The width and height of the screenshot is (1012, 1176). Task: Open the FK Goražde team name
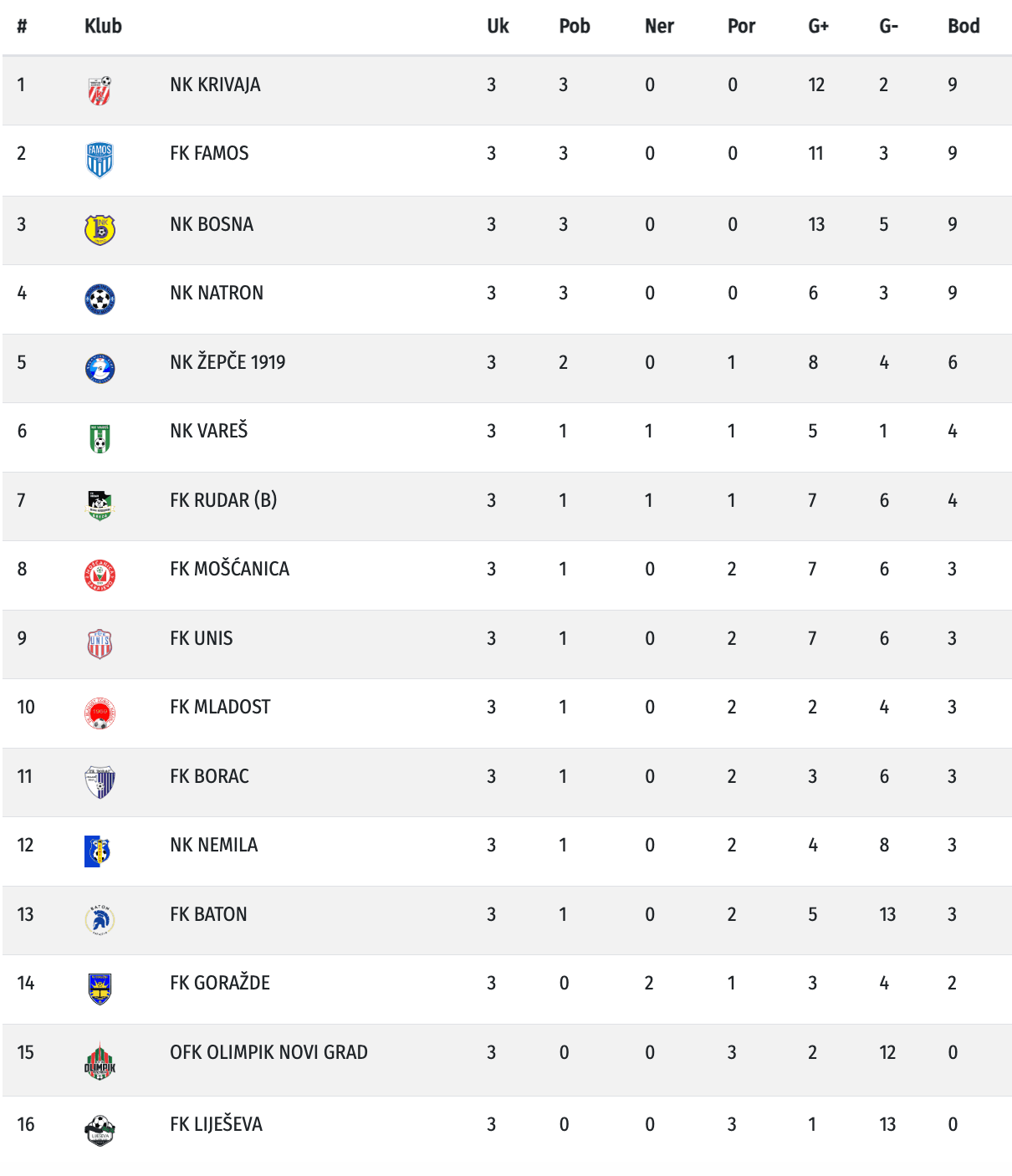point(220,983)
